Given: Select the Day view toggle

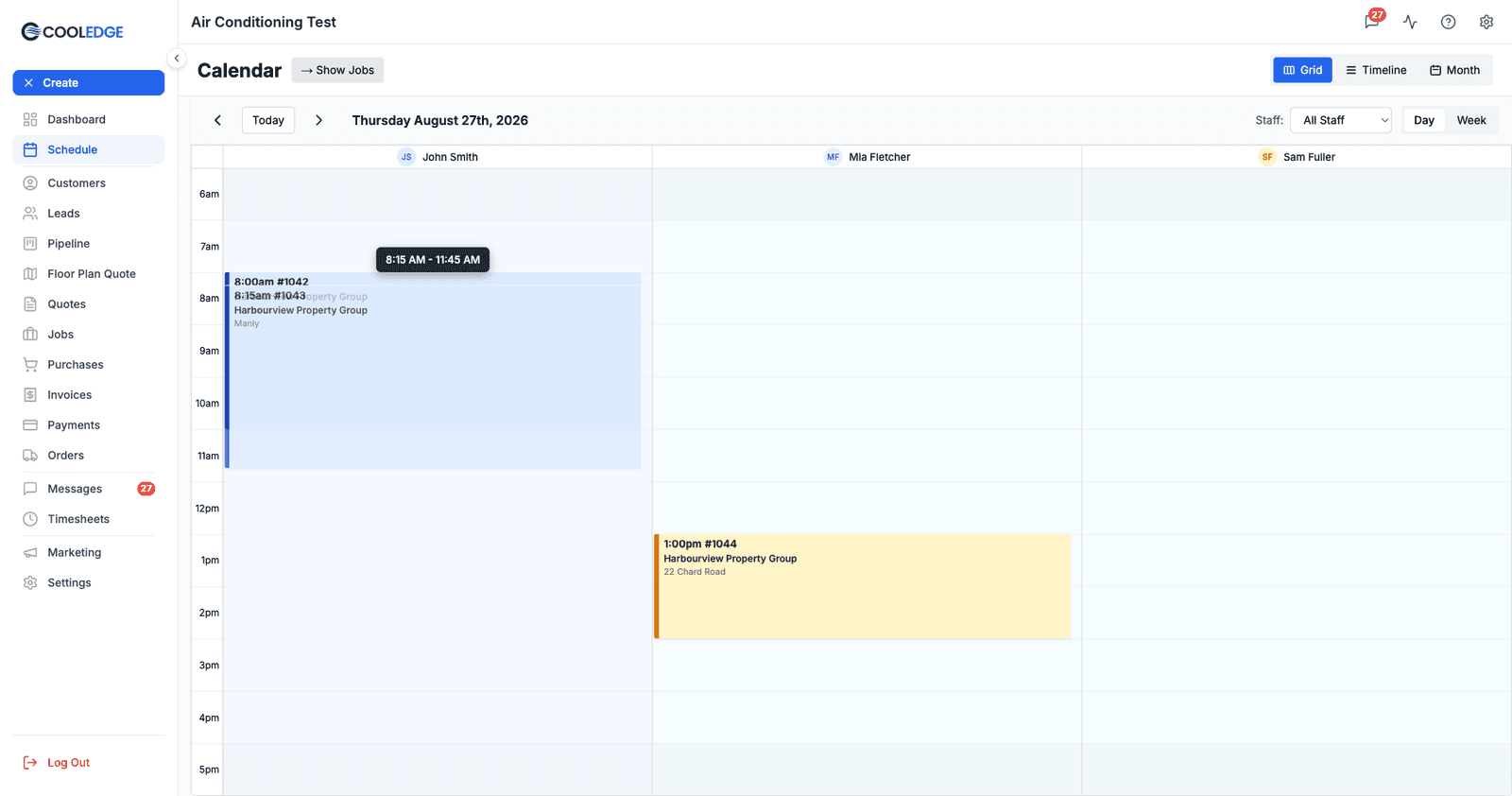Looking at the screenshot, I should pos(1424,120).
